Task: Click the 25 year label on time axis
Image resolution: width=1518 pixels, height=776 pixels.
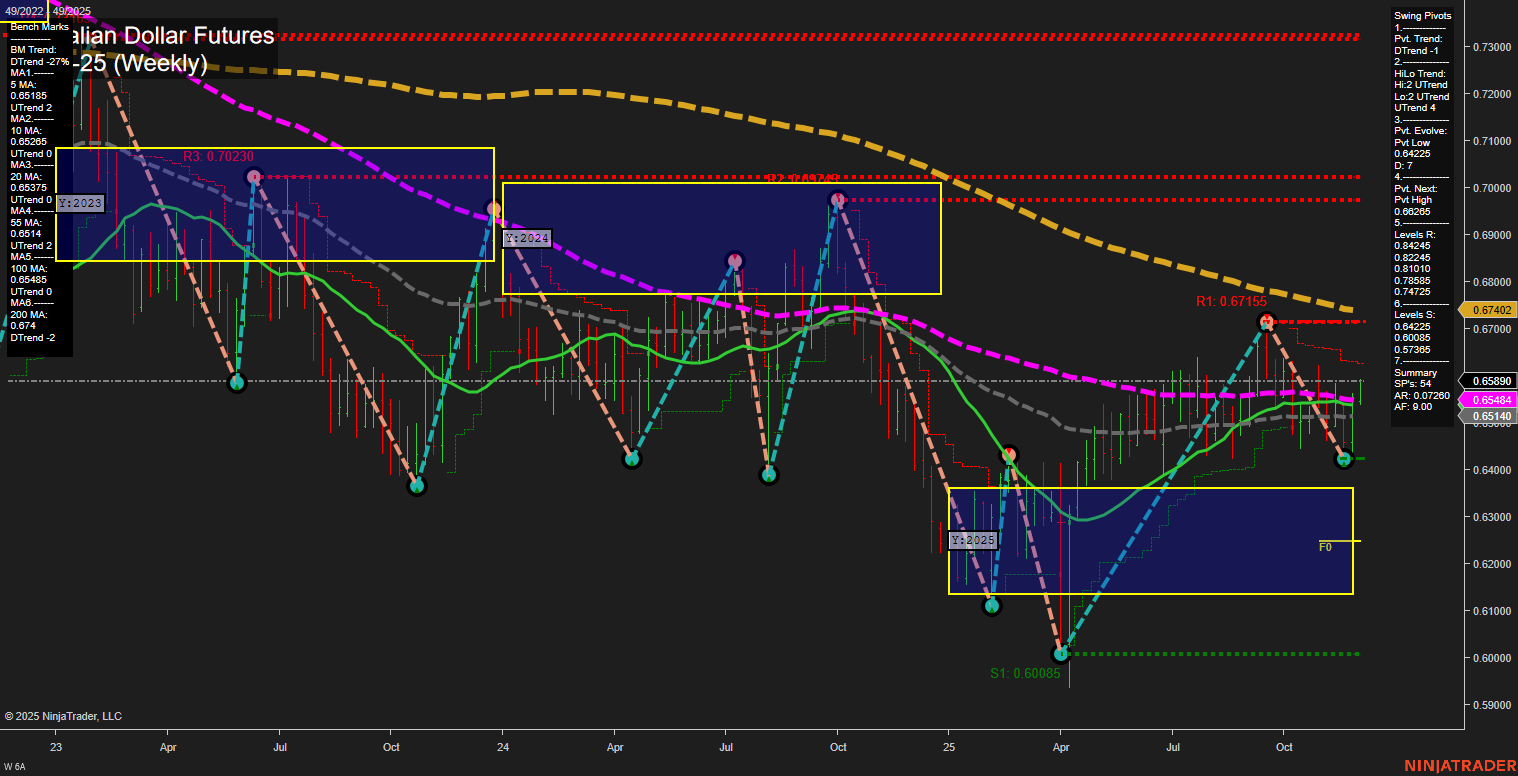Action: [949, 747]
